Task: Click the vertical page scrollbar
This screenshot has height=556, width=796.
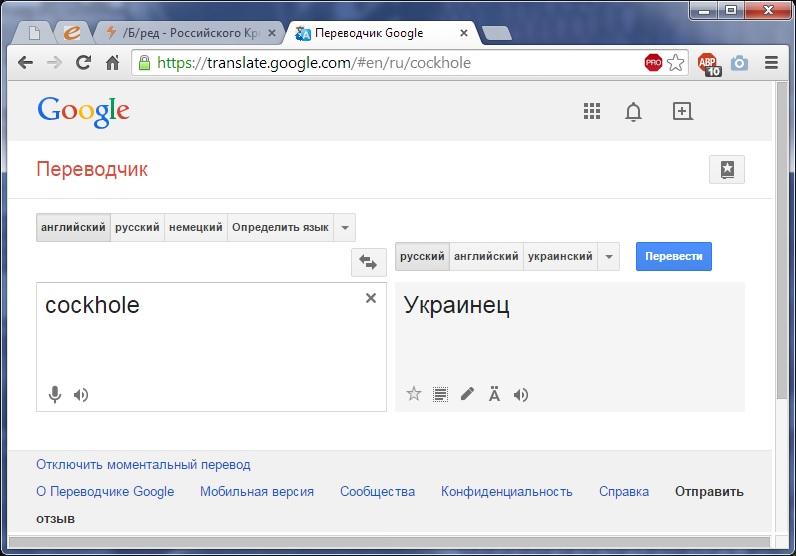Action: (782, 239)
